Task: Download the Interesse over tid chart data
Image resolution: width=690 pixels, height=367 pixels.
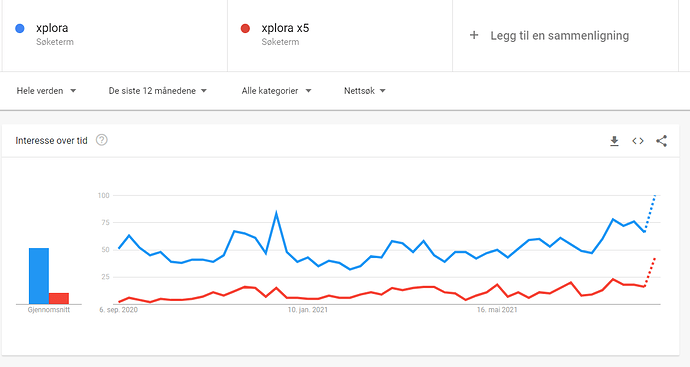Action: click(614, 141)
